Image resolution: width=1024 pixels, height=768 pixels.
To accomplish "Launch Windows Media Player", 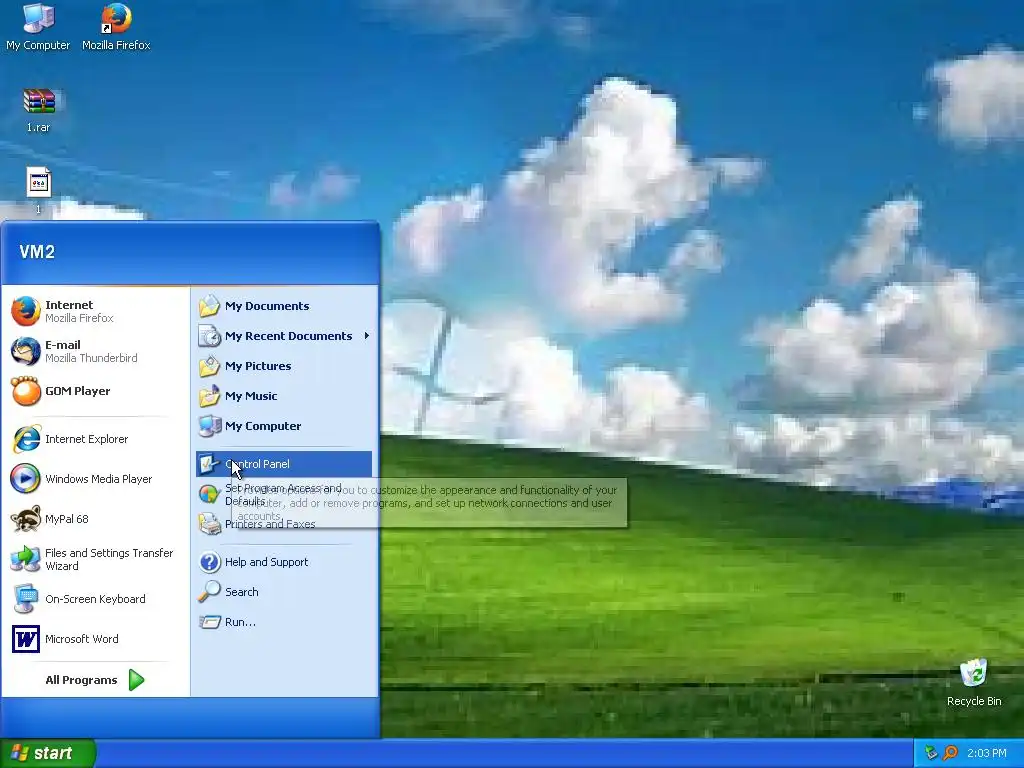I will coord(95,479).
